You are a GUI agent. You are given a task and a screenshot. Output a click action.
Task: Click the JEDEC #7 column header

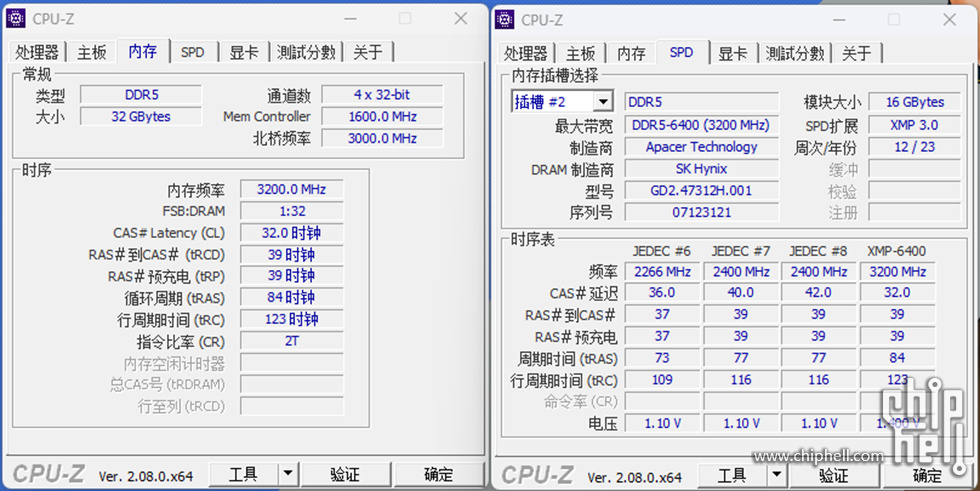pos(741,251)
